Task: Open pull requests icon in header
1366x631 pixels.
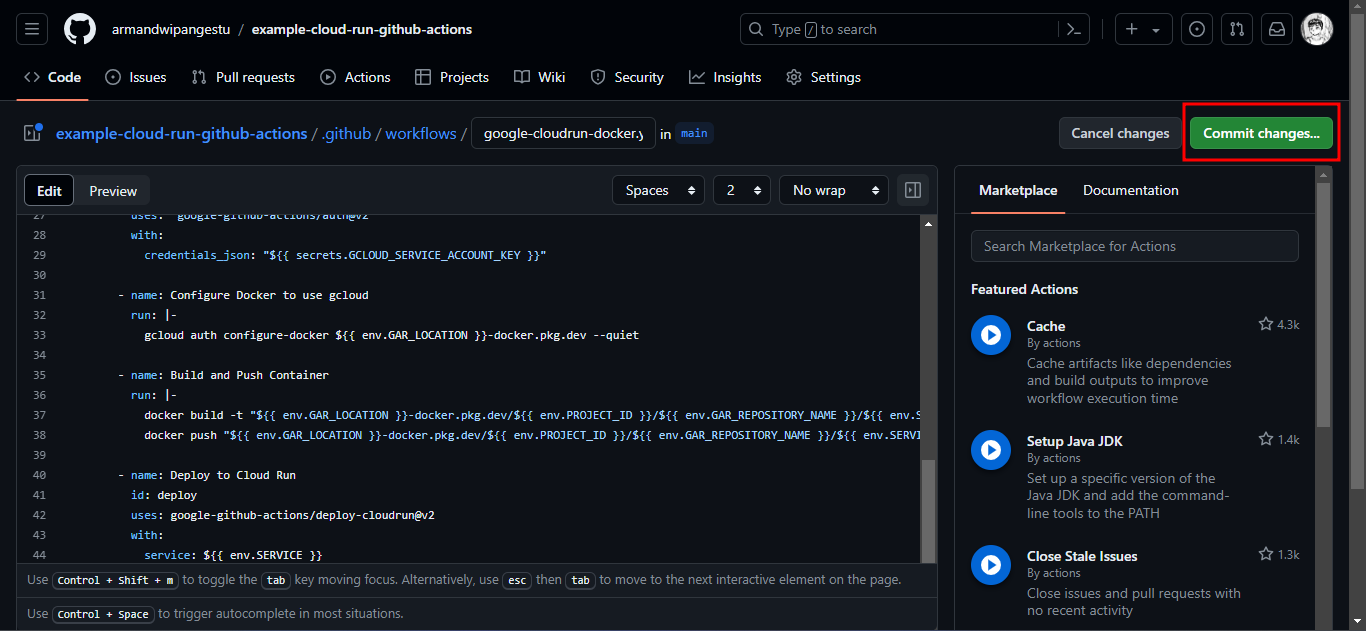Action: [x=1237, y=29]
